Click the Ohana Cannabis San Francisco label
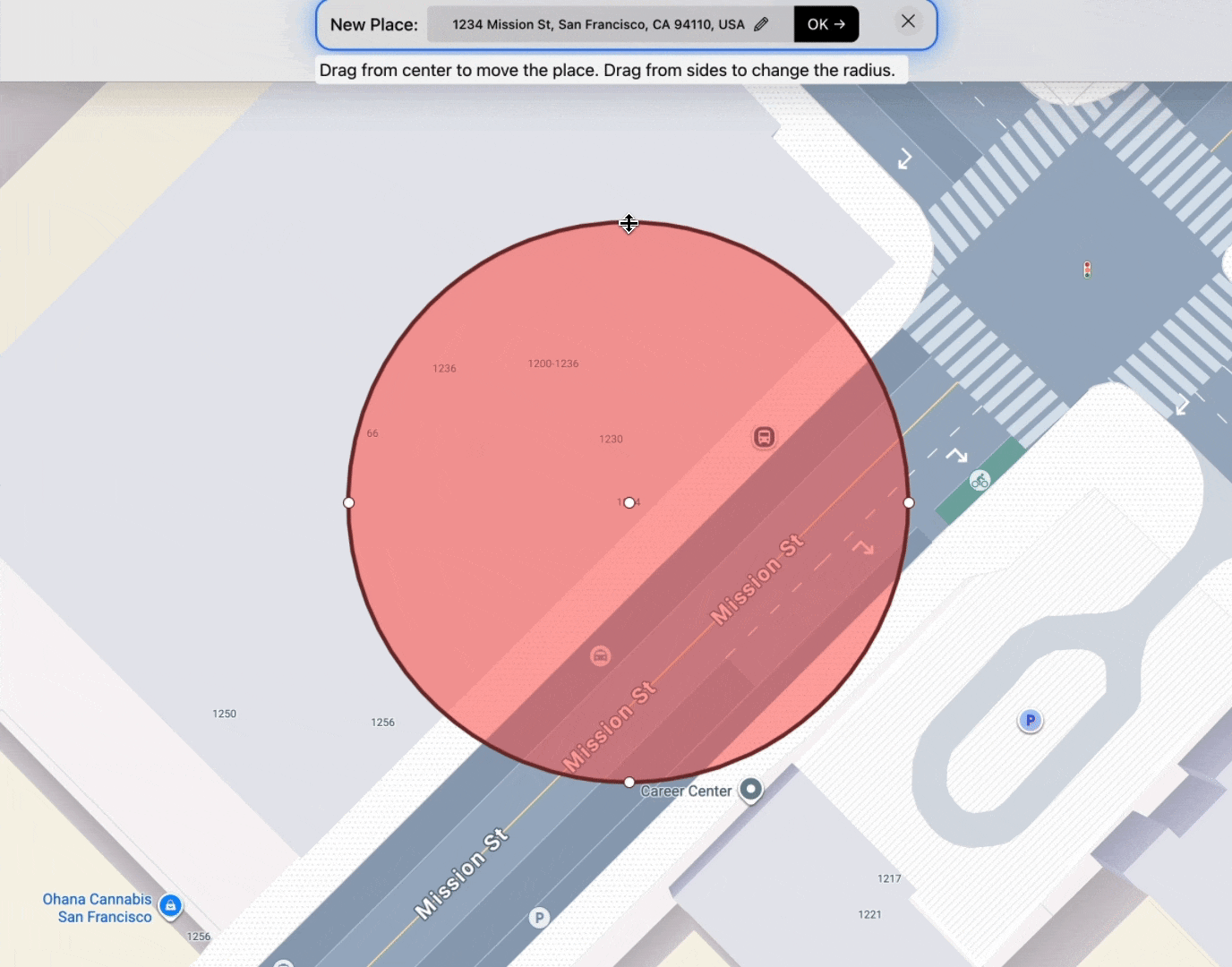The width and height of the screenshot is (1232, 967). pos(98,908)
